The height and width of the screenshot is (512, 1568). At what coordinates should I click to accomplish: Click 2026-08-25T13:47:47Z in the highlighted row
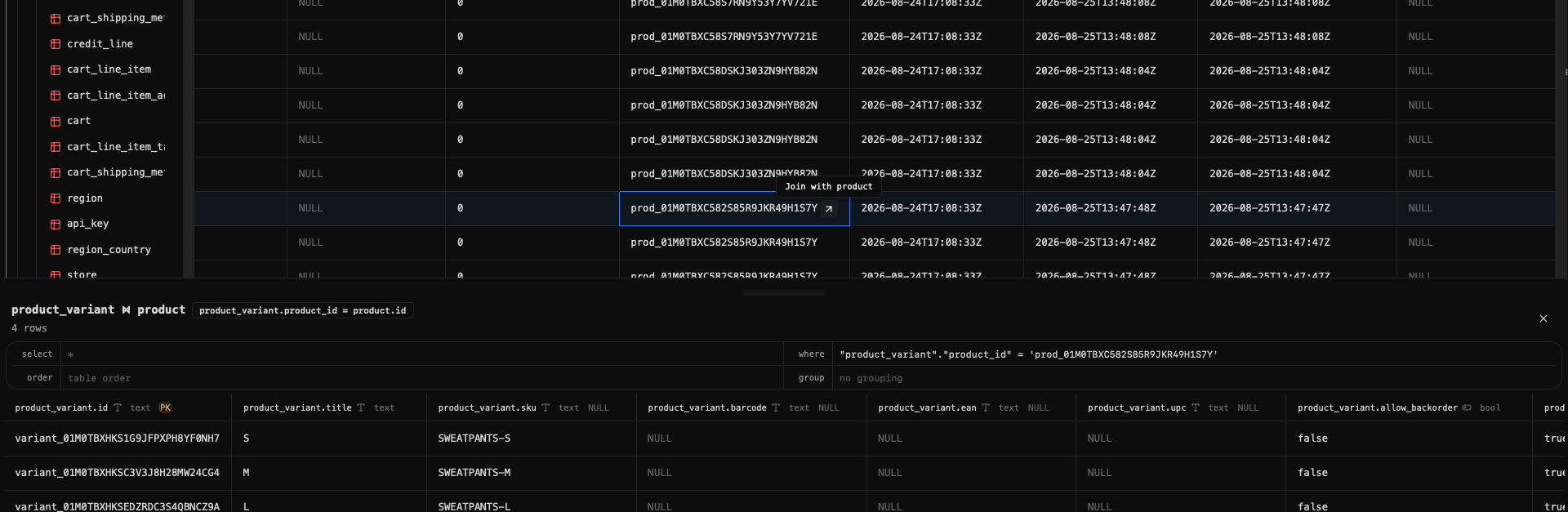(1269, 208)
